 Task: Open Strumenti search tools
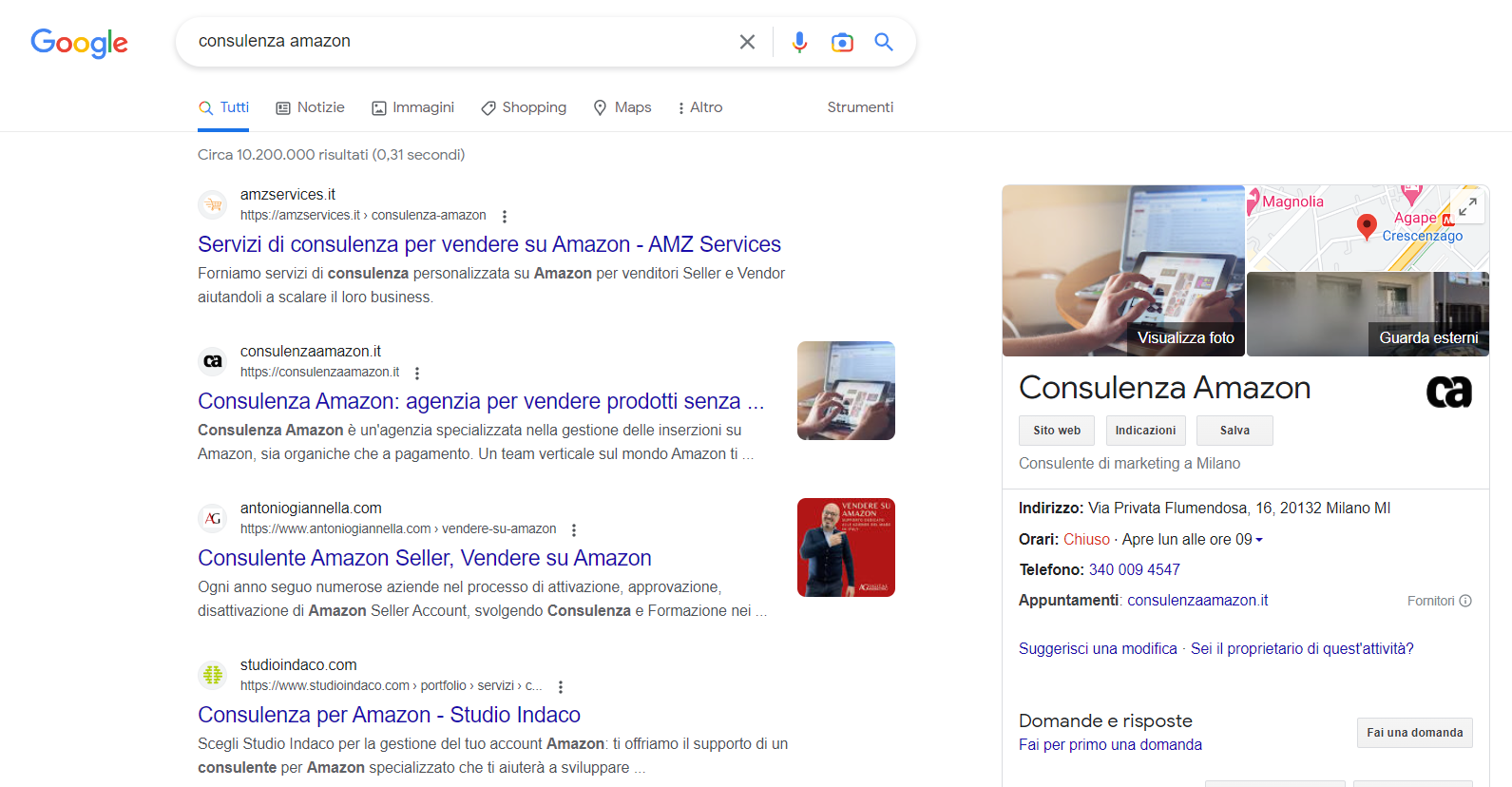(860, 107)
